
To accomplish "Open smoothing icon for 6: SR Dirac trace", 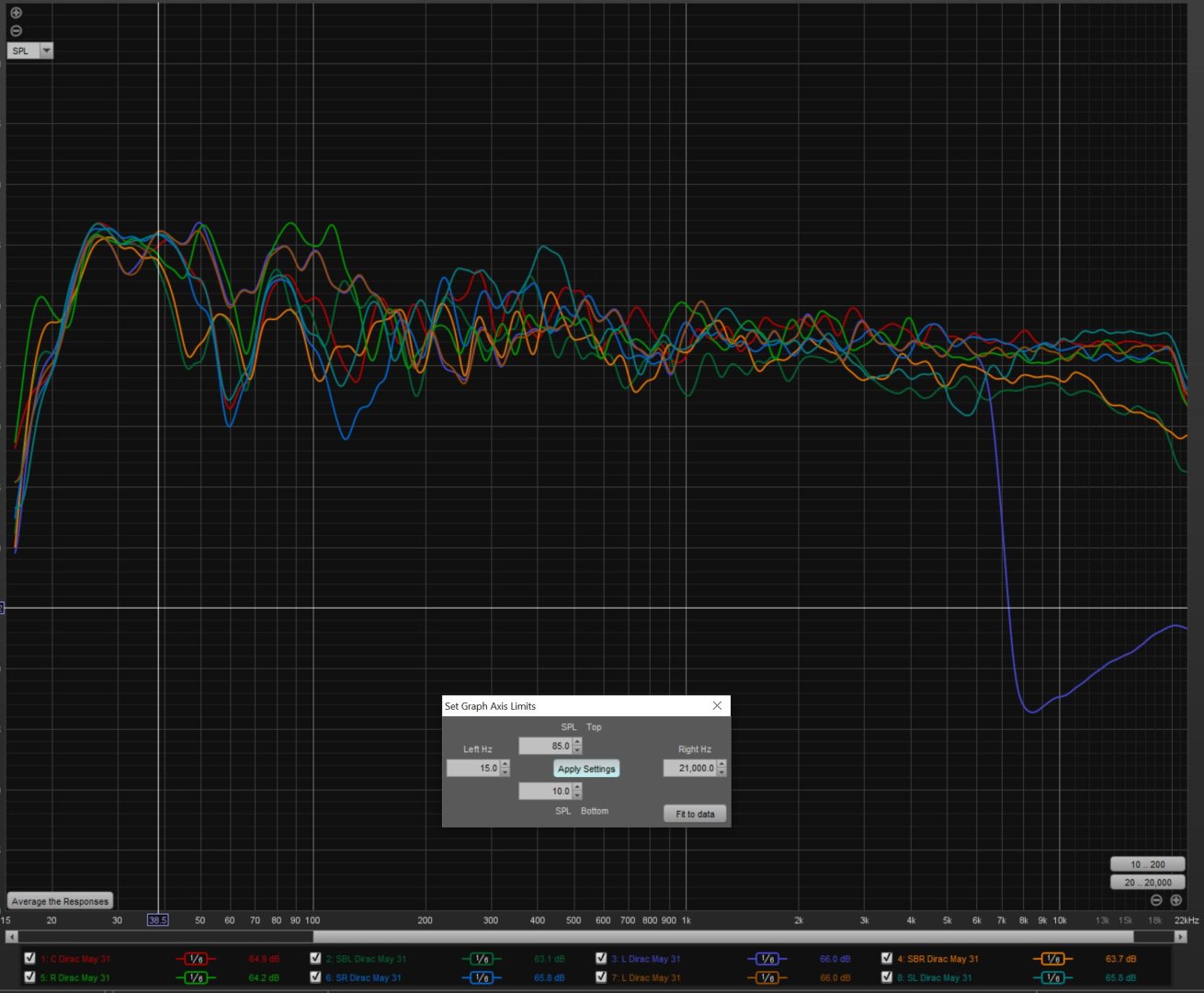I will pos(481,977).
